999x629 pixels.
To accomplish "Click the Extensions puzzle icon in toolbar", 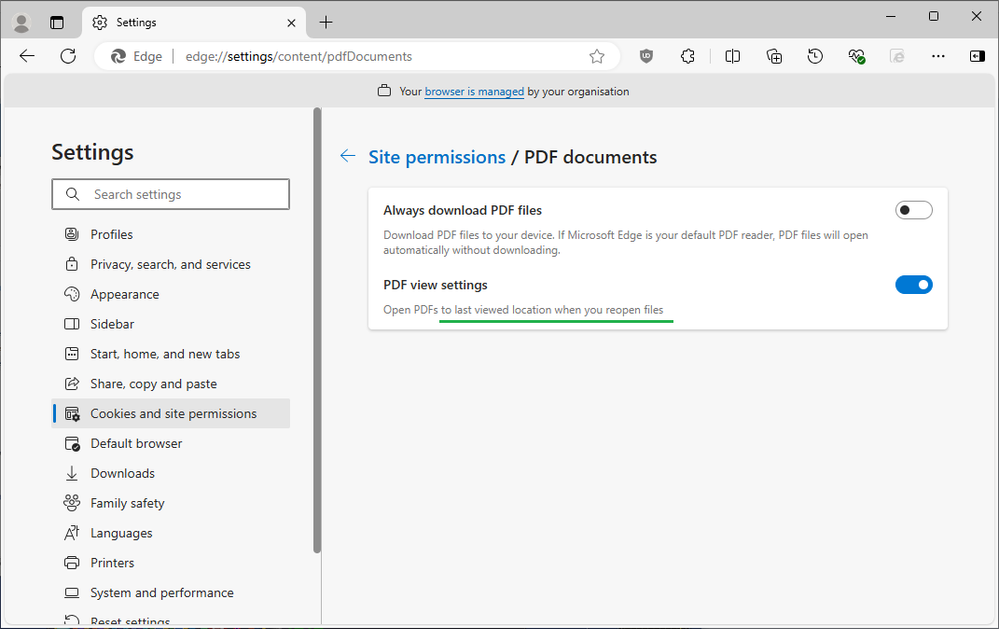I will pos(688,56).
